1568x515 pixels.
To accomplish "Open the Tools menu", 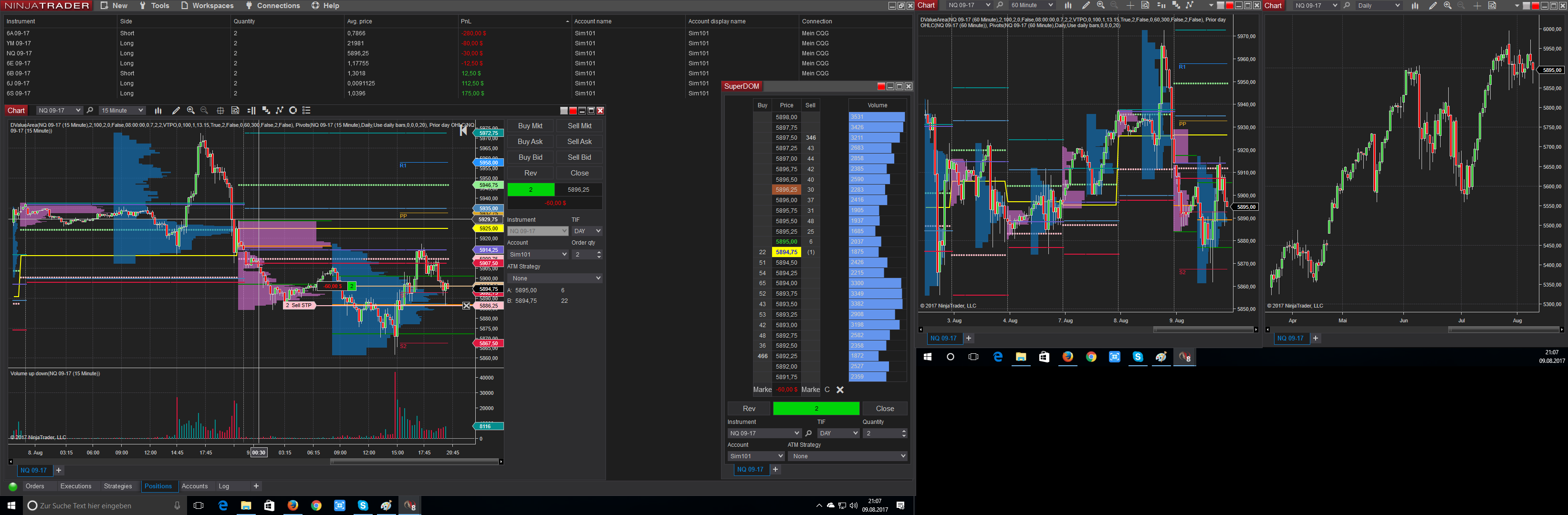I will click(154, 5).
